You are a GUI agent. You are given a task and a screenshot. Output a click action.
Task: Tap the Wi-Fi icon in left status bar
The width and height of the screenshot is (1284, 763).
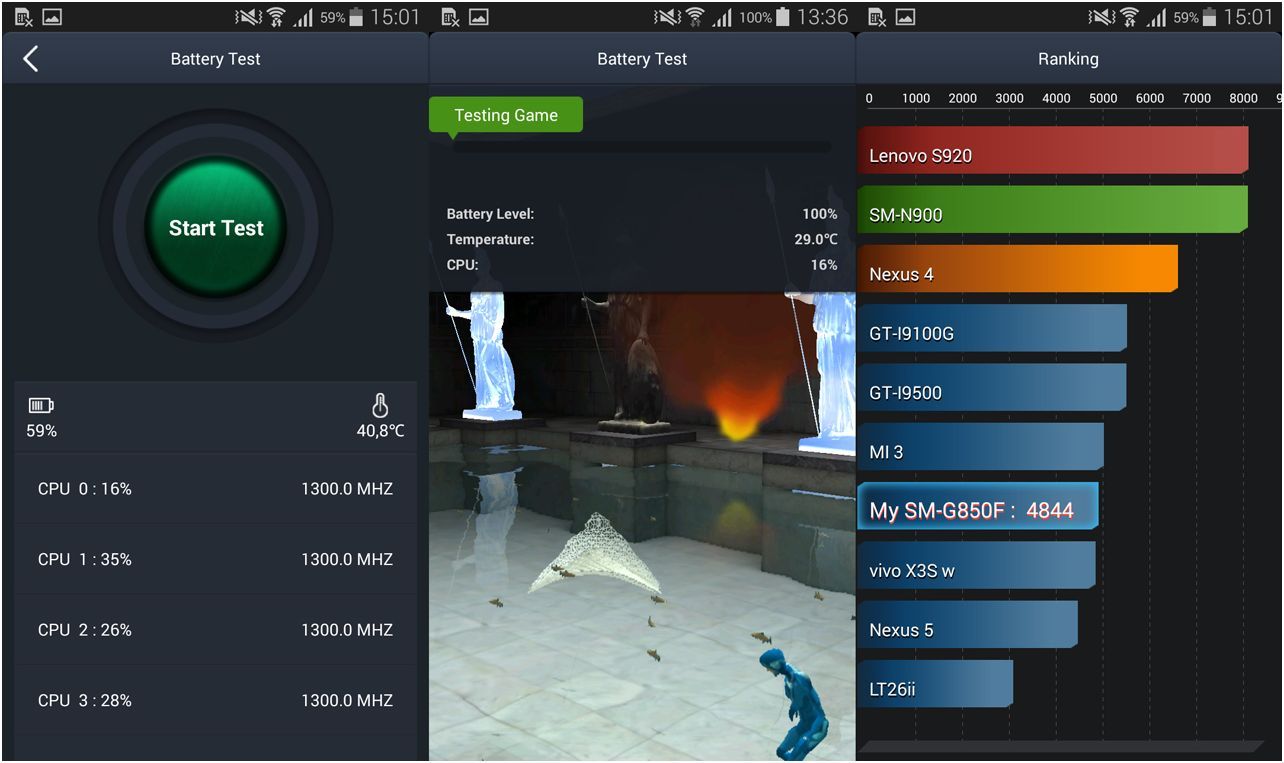point(275,17)
